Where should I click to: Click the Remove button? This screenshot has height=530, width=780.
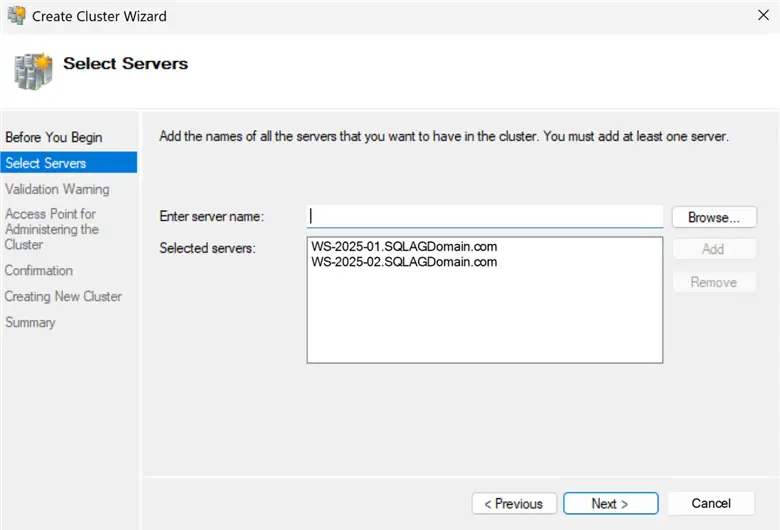[714, 282]
